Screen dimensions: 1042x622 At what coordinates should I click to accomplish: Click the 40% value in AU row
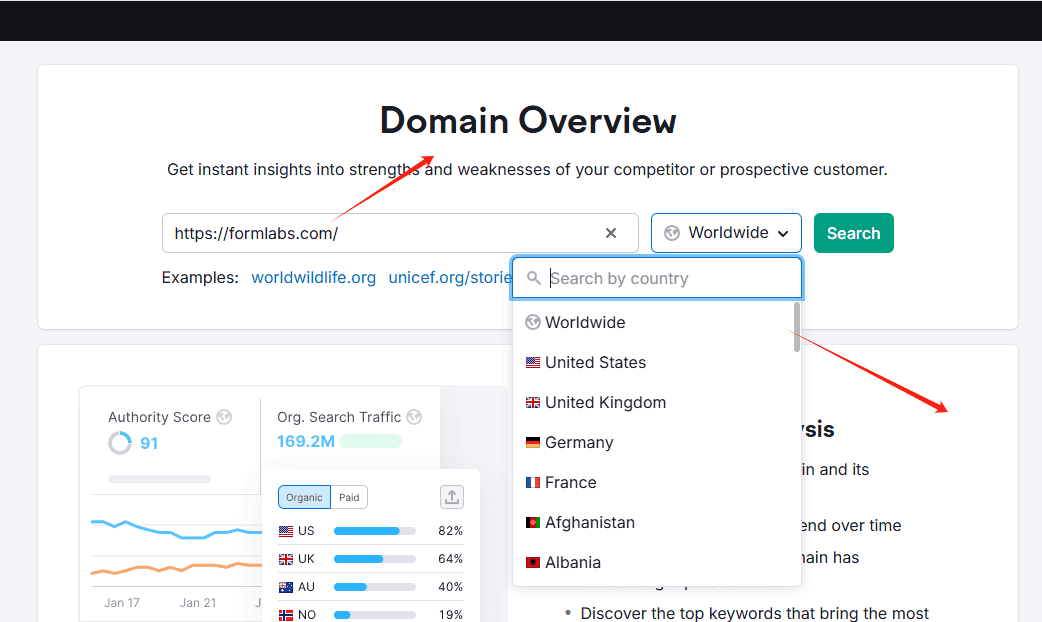450,587
